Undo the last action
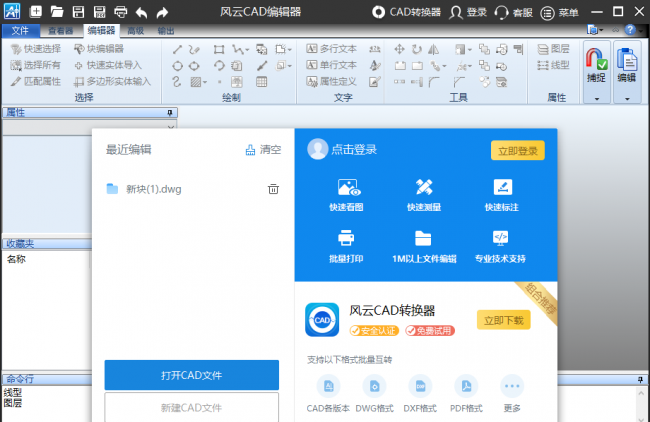This screenshot has height=422, width=650. tap(141, 12)
